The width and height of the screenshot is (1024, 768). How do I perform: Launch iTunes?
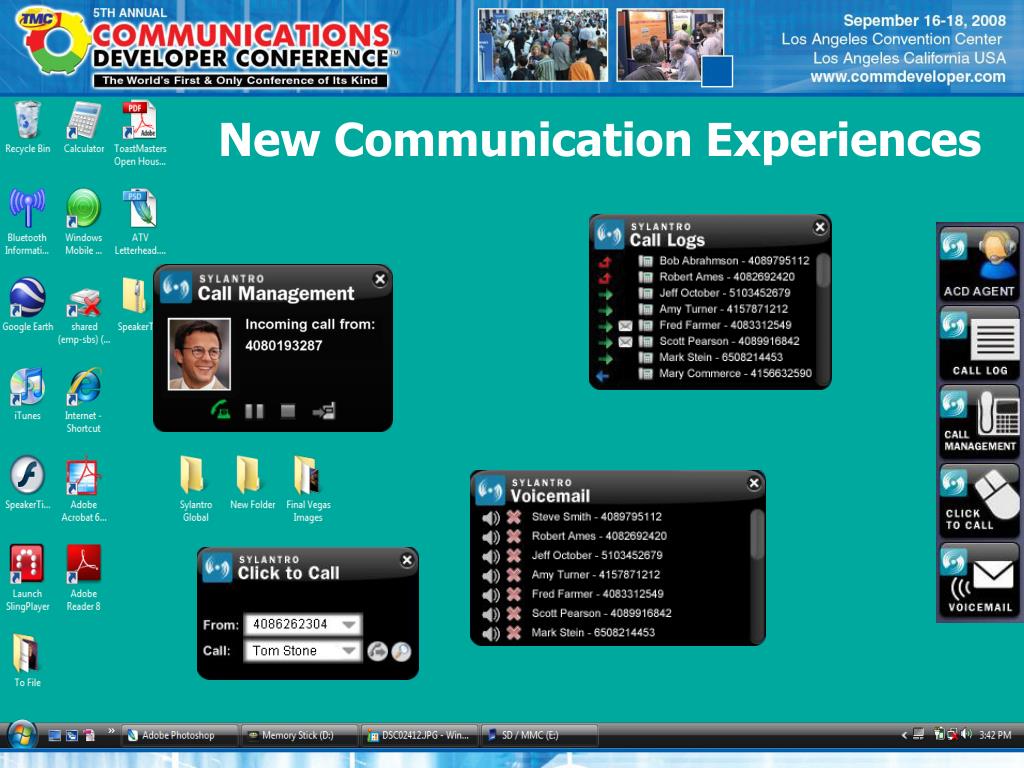click(27, 394)
